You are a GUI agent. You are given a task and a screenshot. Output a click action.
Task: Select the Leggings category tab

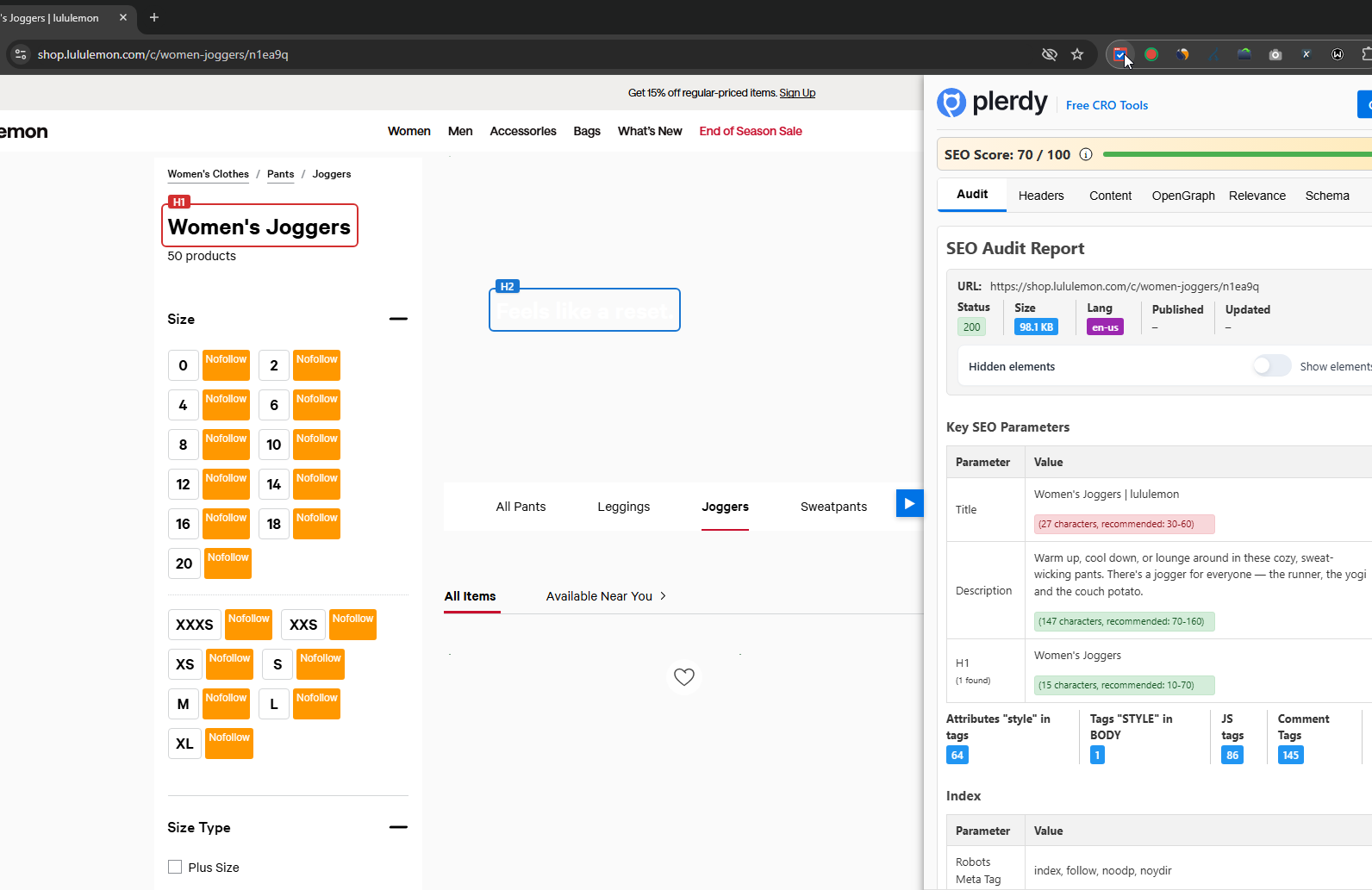[624, 507]
